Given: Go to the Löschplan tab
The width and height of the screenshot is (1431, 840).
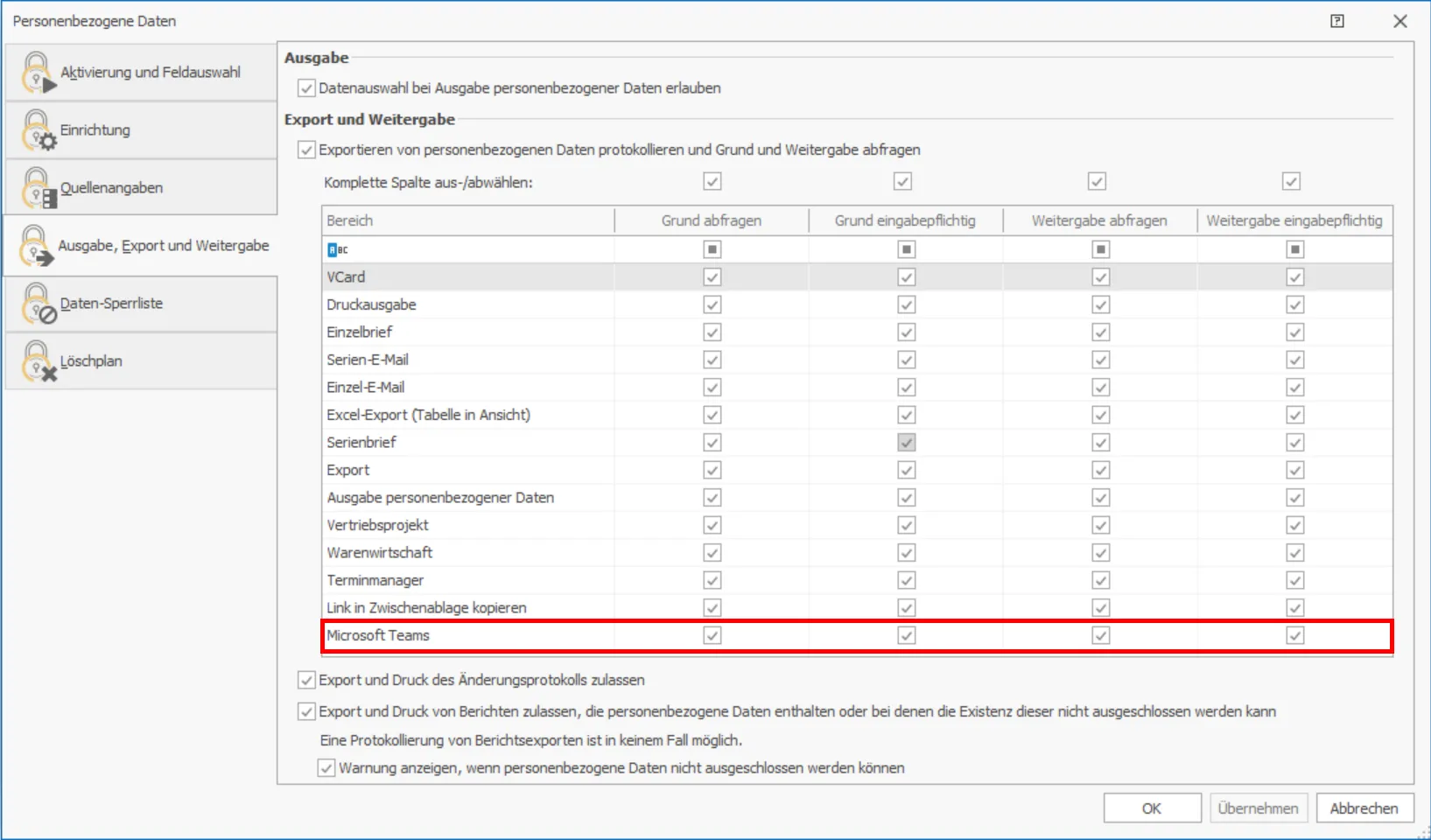Looking at the screenshot, I should pos(141,361).
